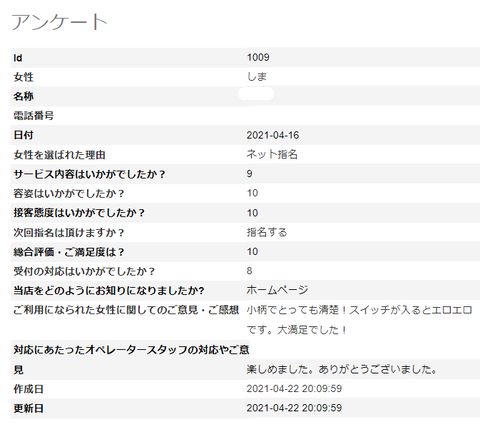480x427 pixels.
Task: Select the 受付の対応はいかがでしたか？ label
Action: click(84, 271)
